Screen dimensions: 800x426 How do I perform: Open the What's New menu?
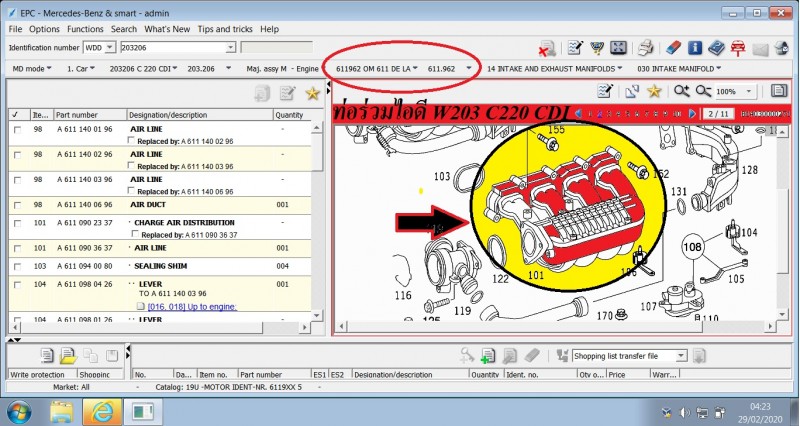167,29
